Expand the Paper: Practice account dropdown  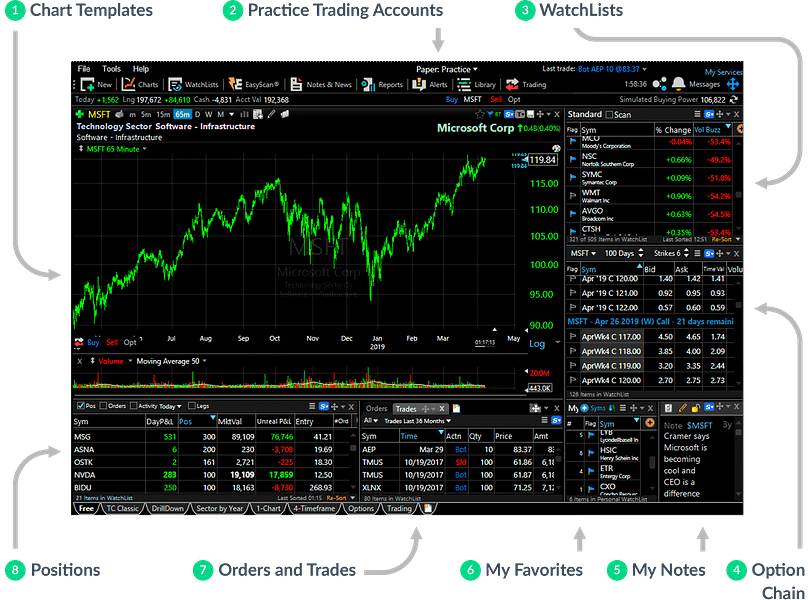tap(447, 69)
